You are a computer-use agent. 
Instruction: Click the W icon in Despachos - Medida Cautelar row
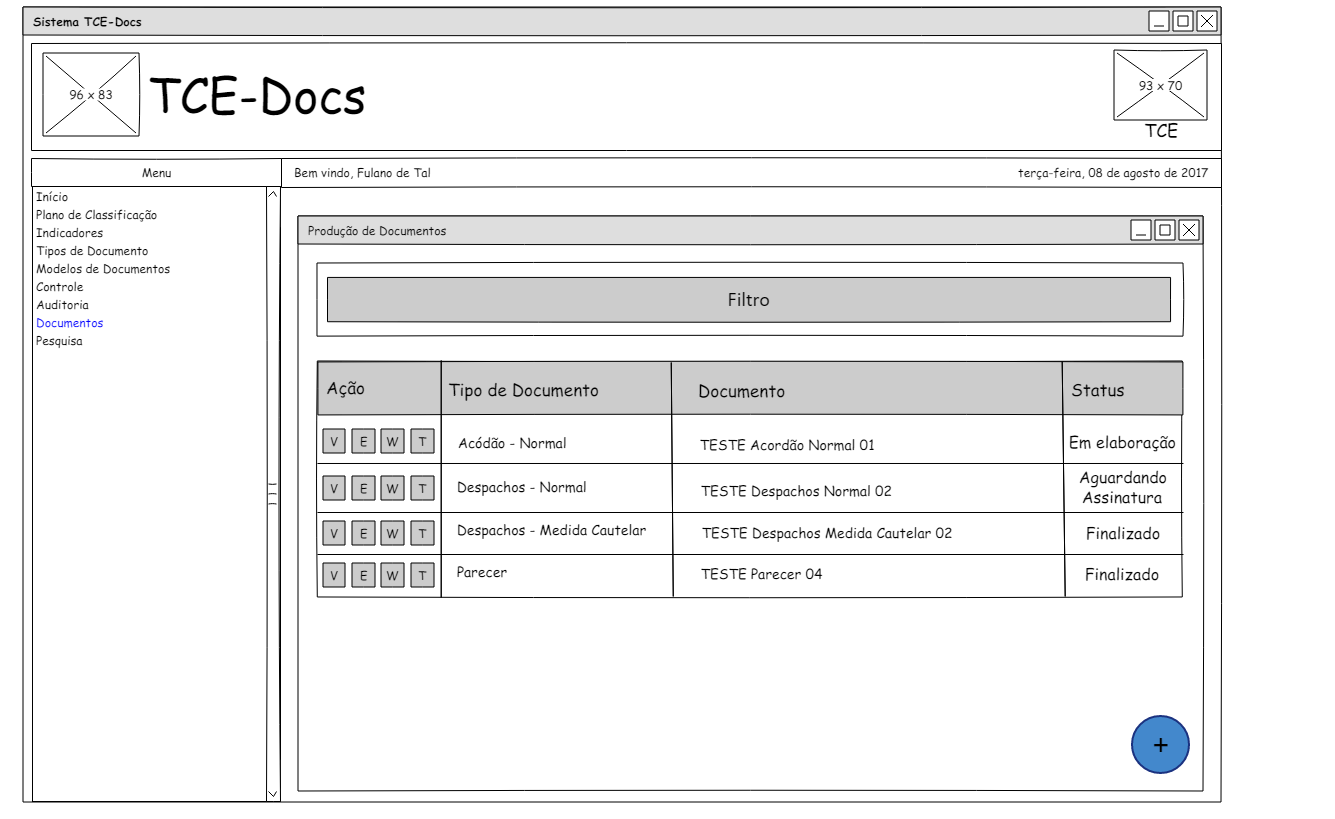pos(392,534)
